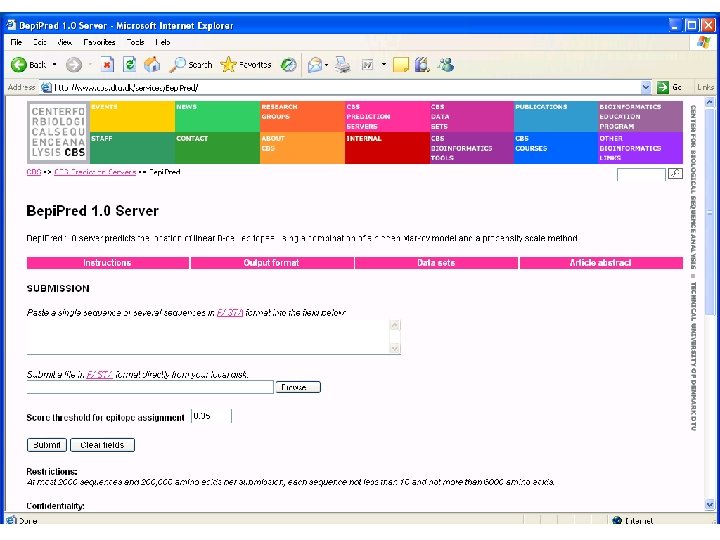Open the Search magnifier tool
This screenshot has width=720, height=540.
(191, 65)
